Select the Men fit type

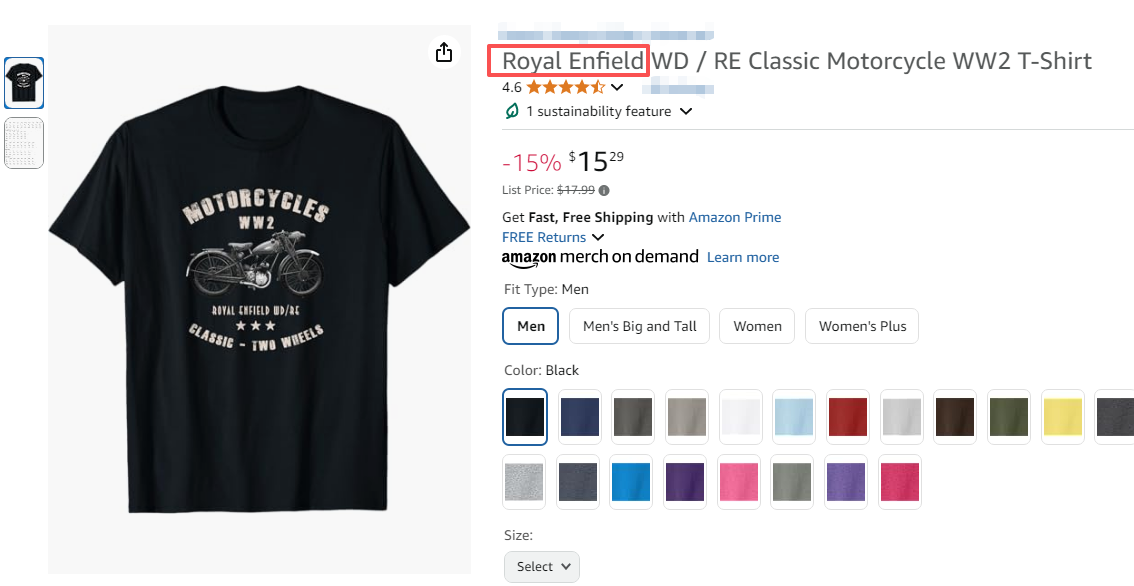click(531, 326)
